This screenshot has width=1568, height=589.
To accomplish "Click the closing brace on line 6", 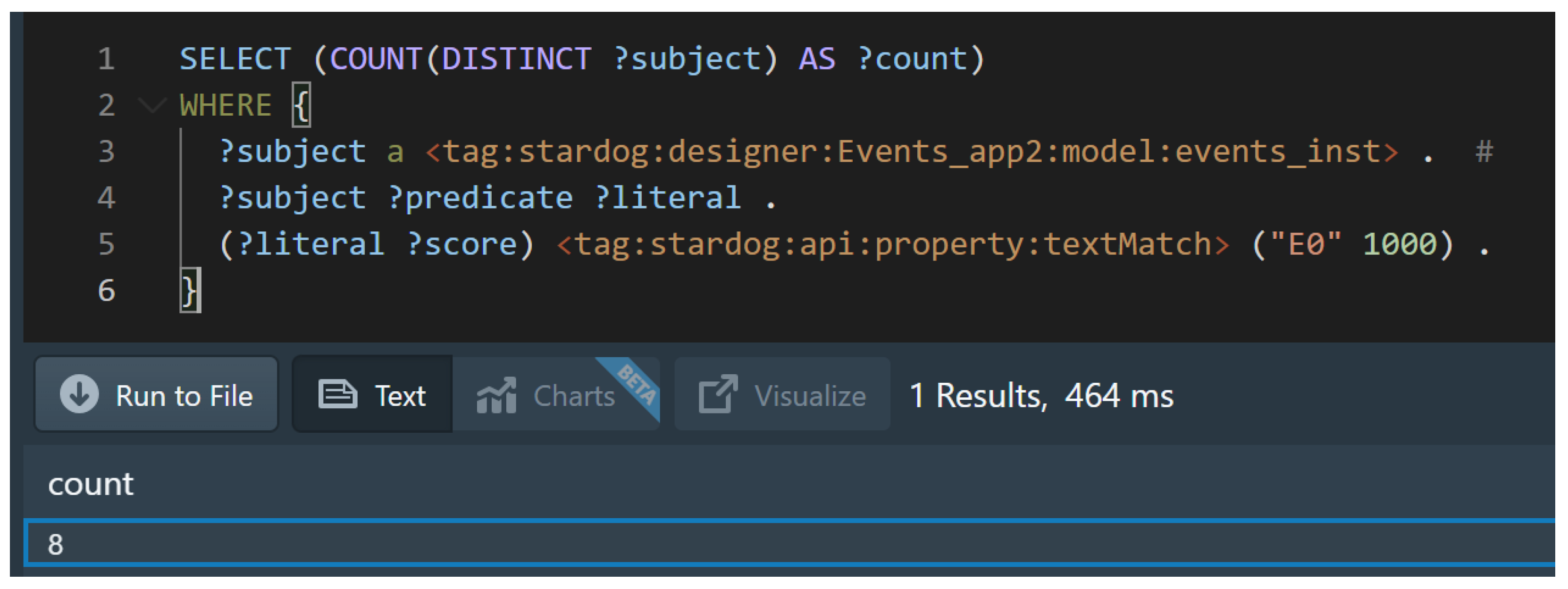I will [x=189, y=290].
